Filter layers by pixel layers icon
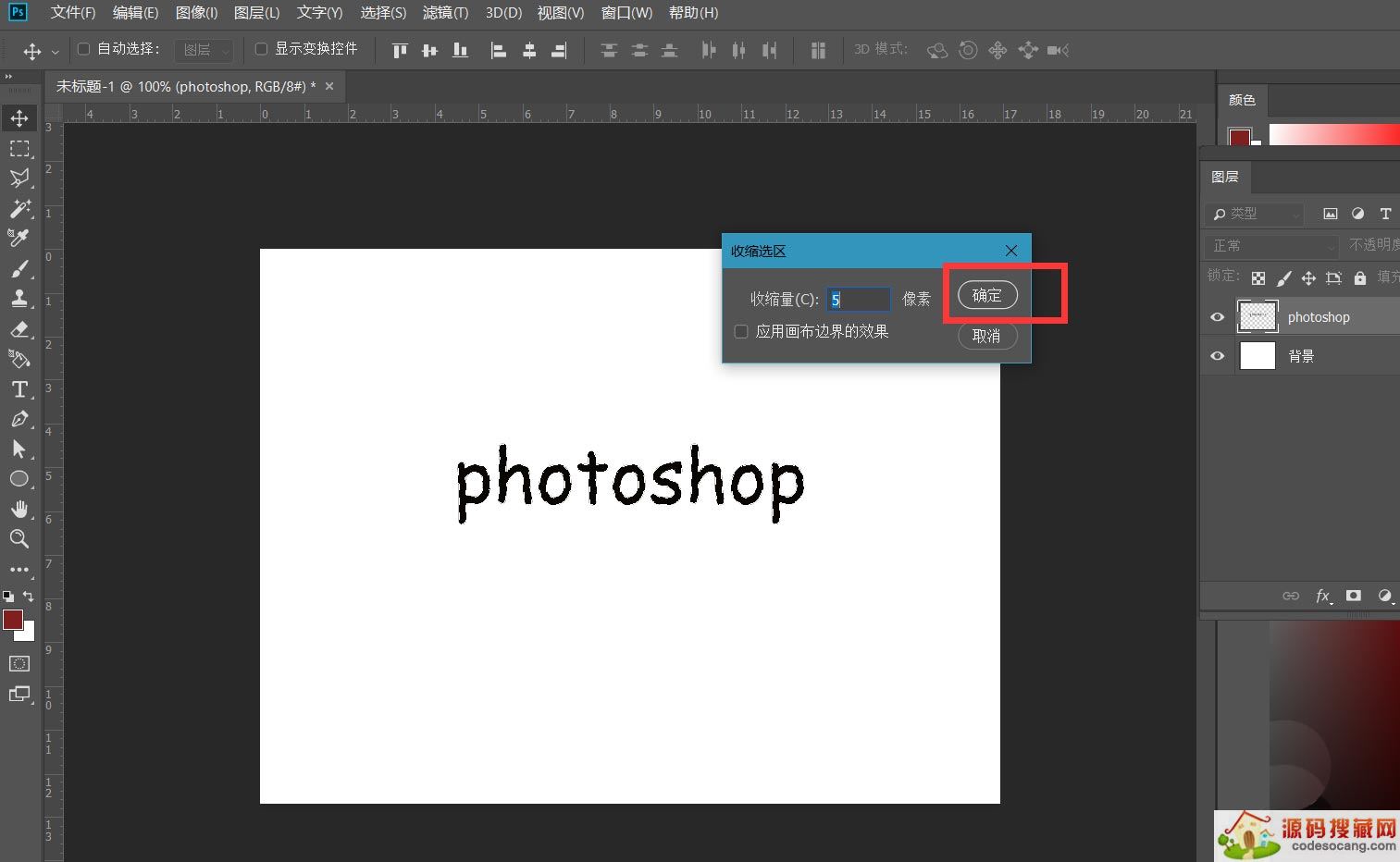 click(x=1331, y=214)
